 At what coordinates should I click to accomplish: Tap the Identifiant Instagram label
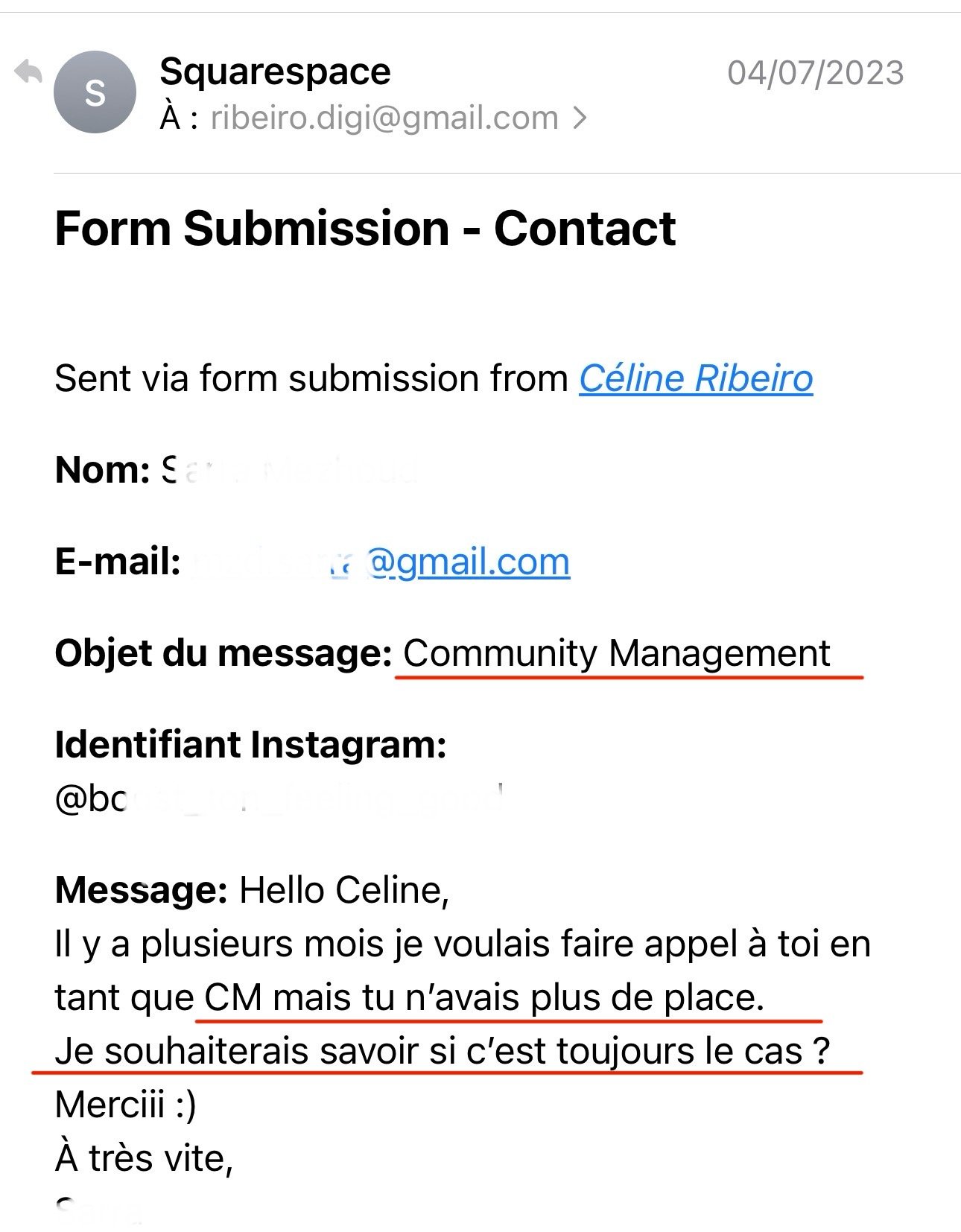pyautogui.click(x=250, y=745)
